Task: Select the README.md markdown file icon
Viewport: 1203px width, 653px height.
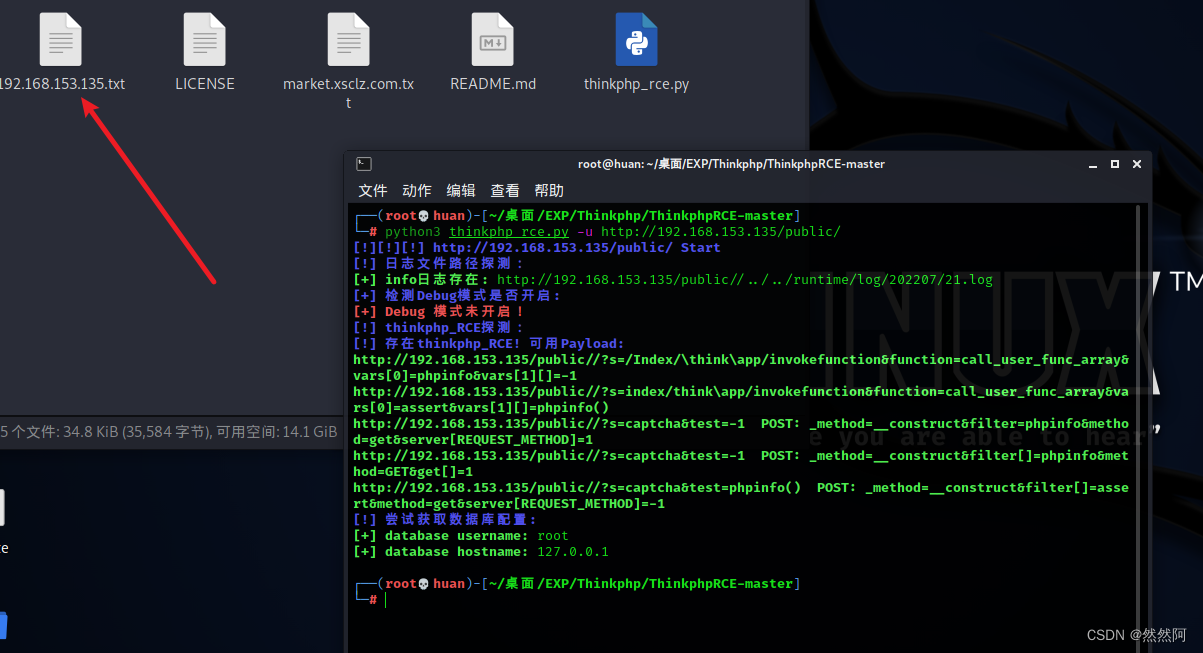Action: [492, 40]
